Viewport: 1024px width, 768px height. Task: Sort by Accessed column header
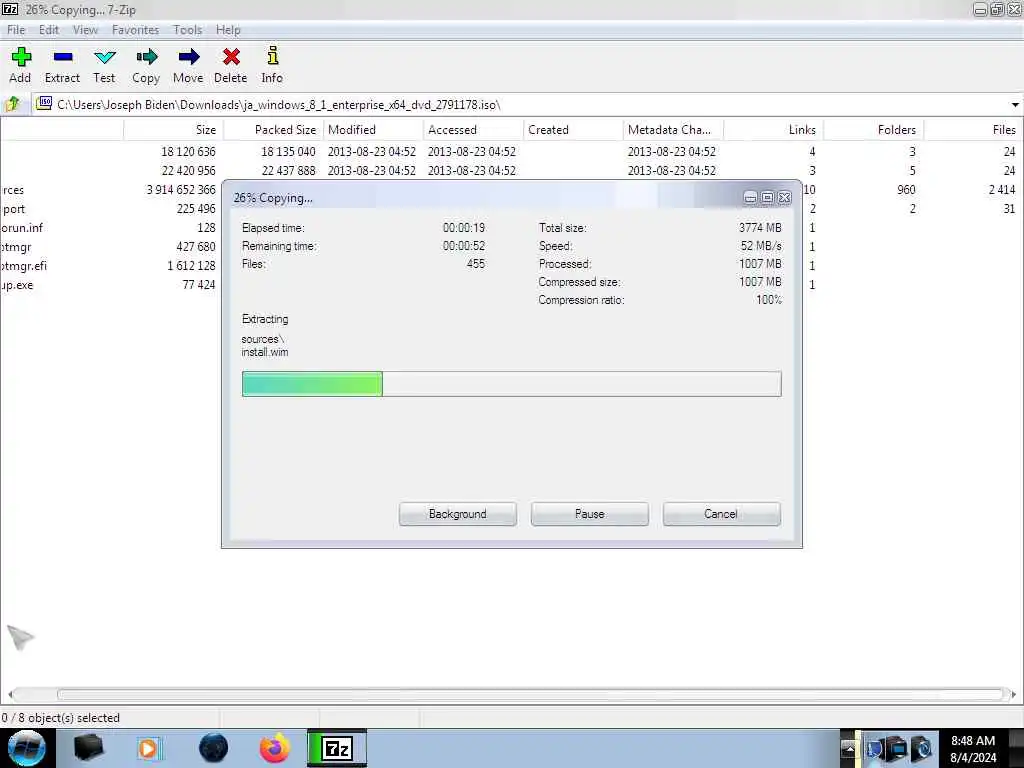point(473,130)
